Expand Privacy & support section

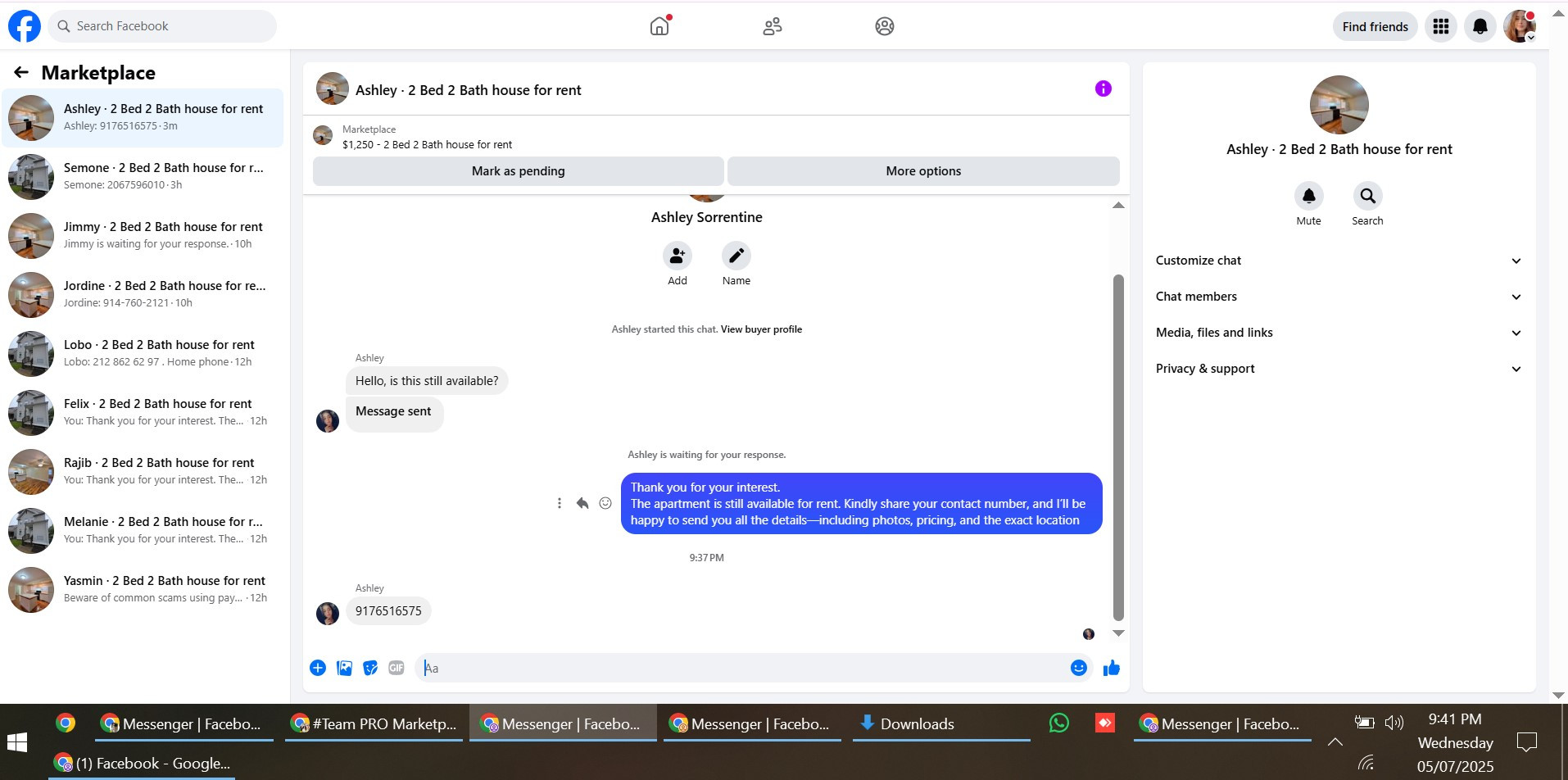click(1339, 369)
